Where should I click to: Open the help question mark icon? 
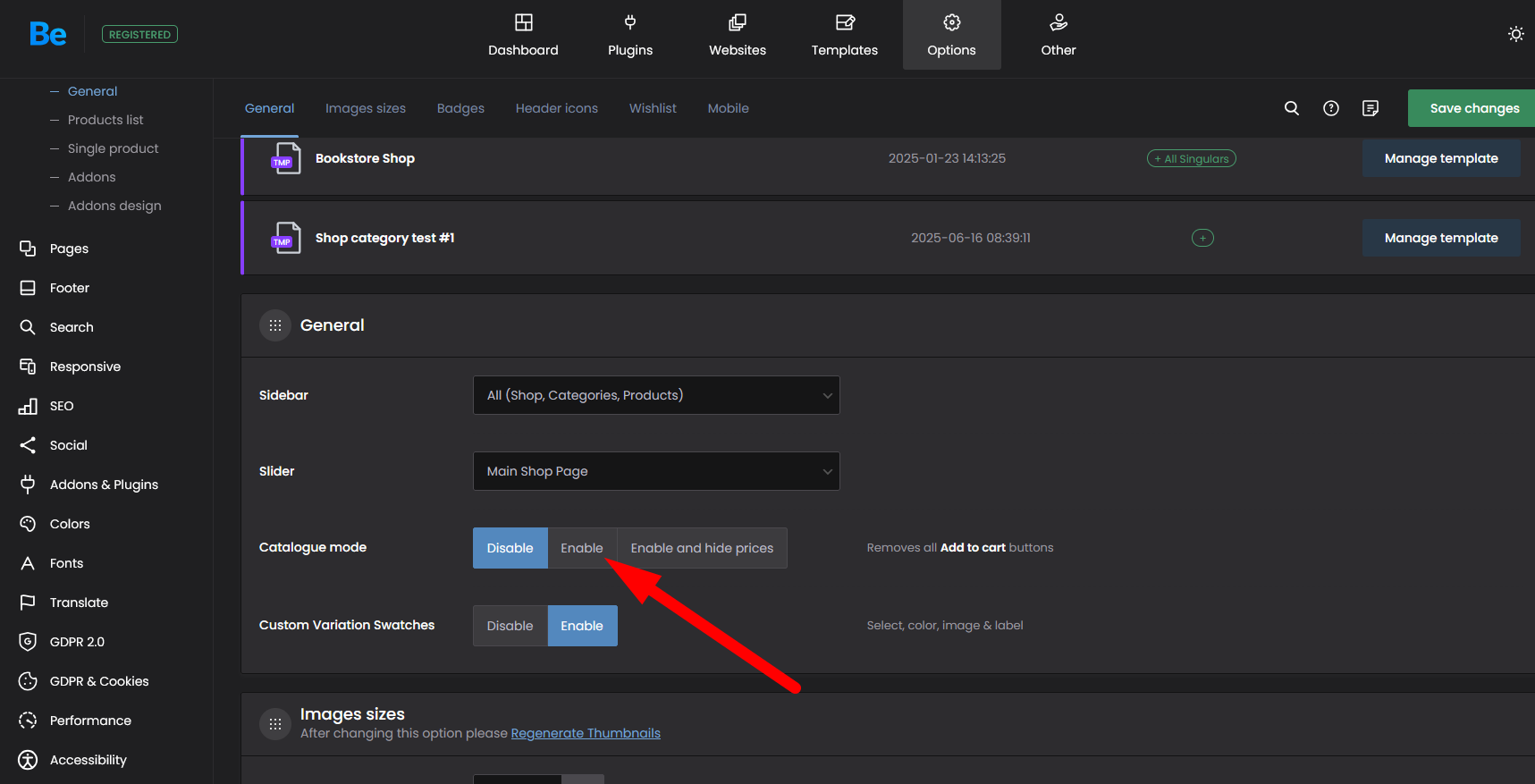(1330, 108)
